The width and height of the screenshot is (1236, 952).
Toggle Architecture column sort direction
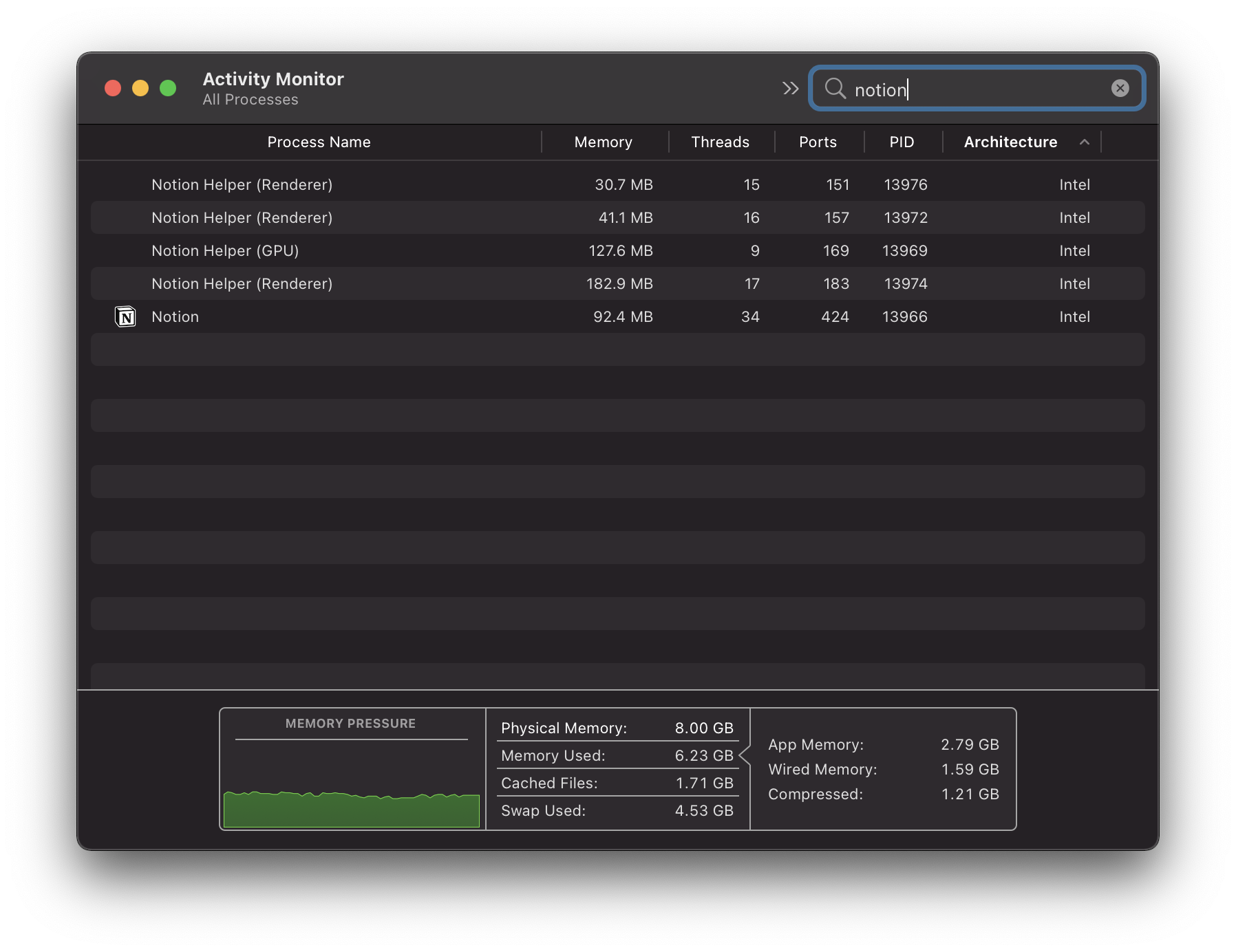[1010, 142]
